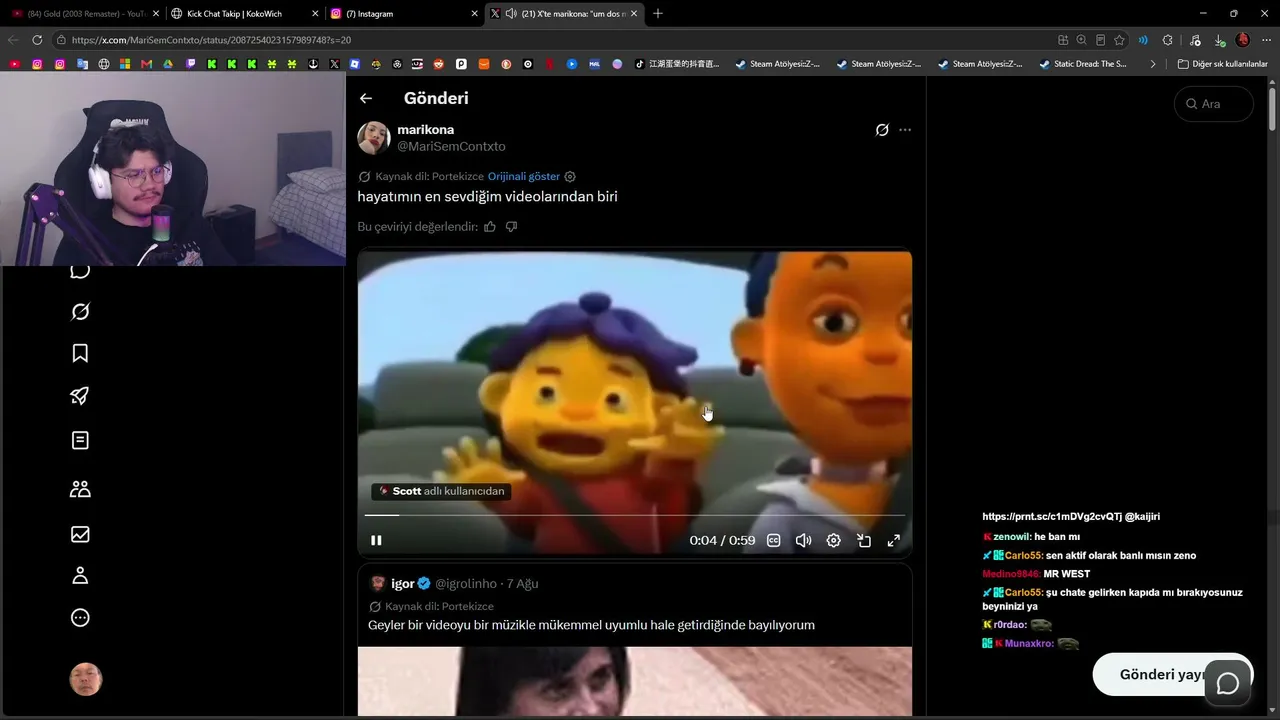
Task: Open the browser profile avatar
Action: click(x=1243, y=40)
